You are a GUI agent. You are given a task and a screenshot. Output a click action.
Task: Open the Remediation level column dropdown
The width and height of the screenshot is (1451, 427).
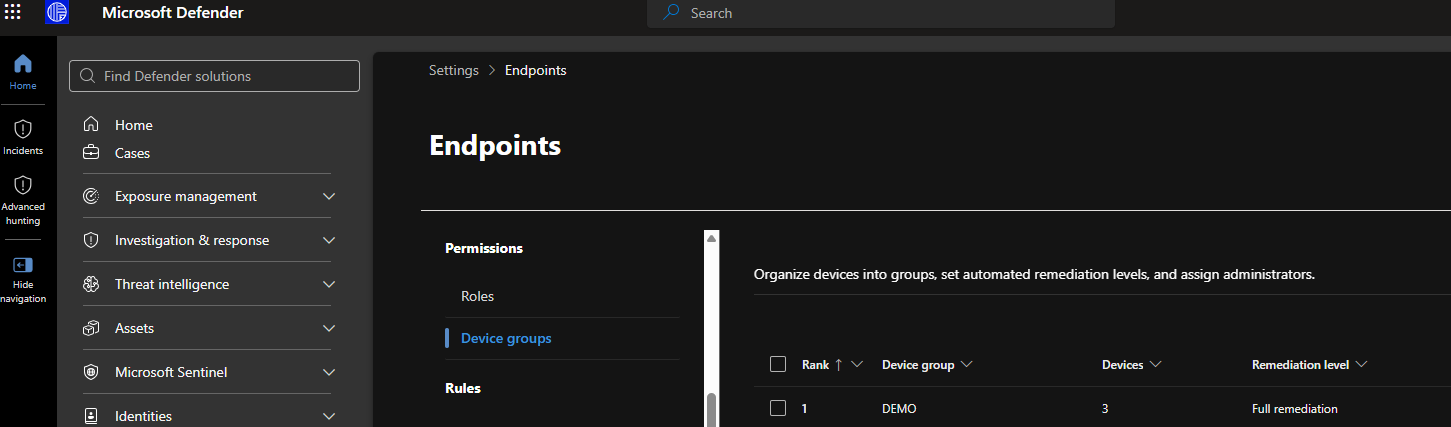pos(1361,365)
